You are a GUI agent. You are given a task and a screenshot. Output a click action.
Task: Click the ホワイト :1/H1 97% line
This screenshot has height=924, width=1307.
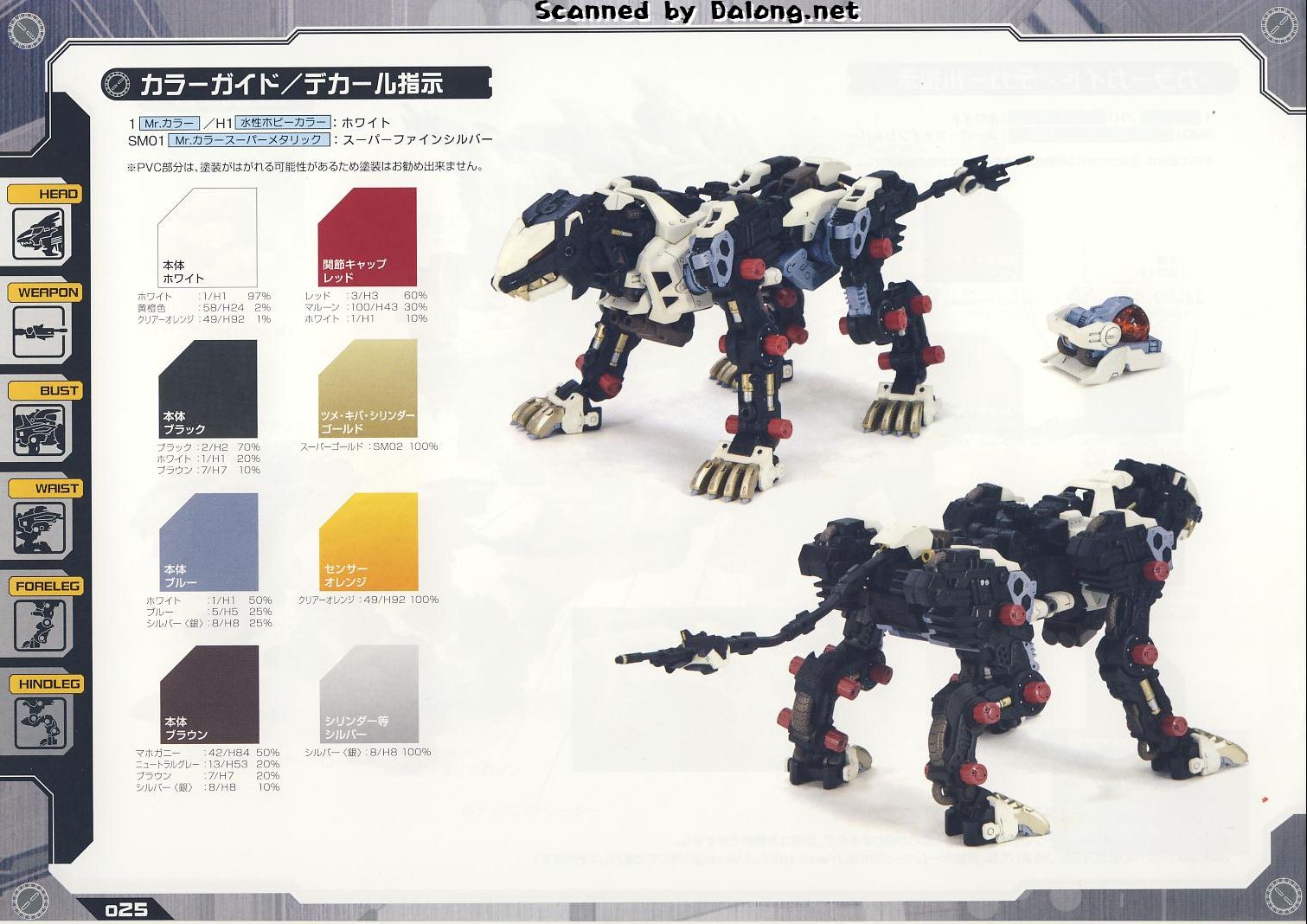pos(204,296)
